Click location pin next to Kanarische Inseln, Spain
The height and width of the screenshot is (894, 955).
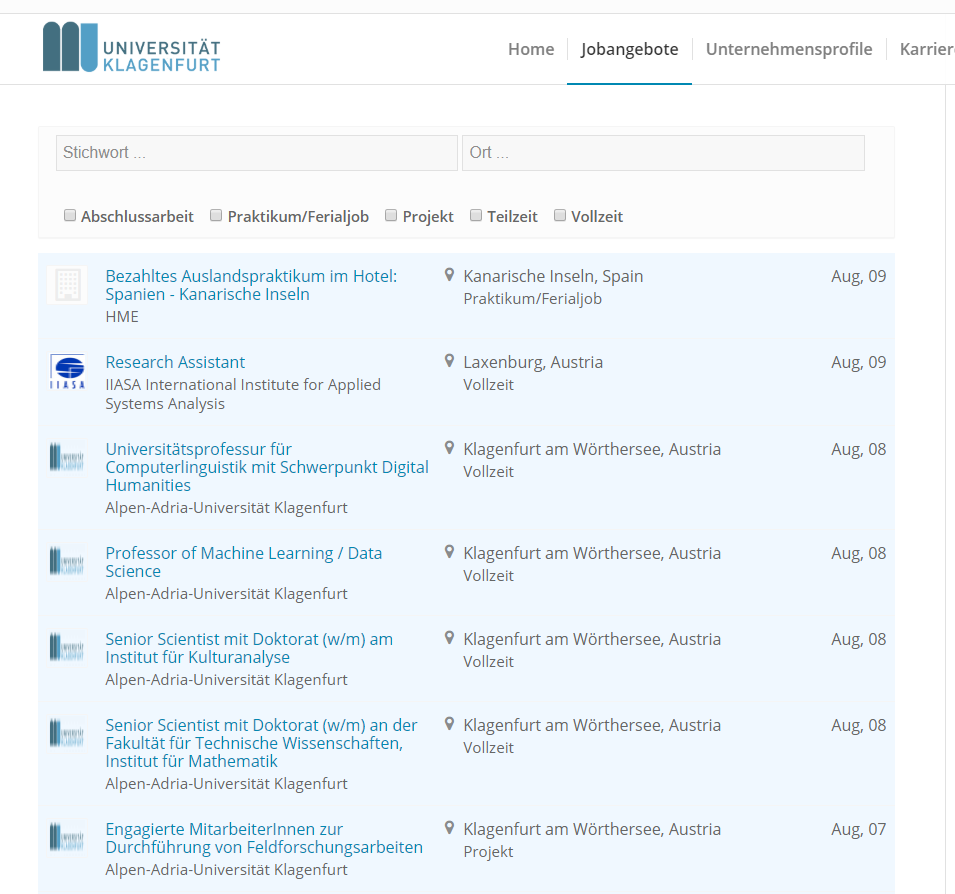click(449, 275)
